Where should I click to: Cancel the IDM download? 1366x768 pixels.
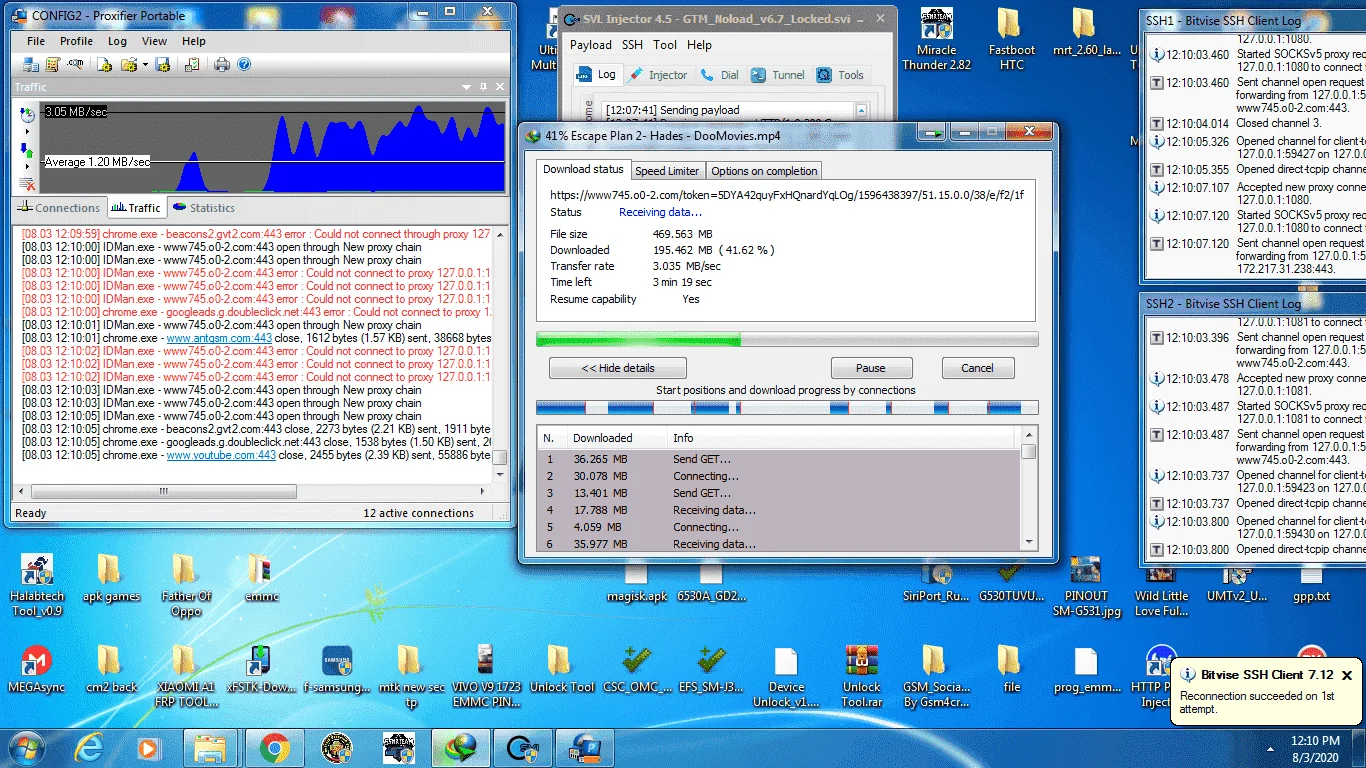click(977, 368)
